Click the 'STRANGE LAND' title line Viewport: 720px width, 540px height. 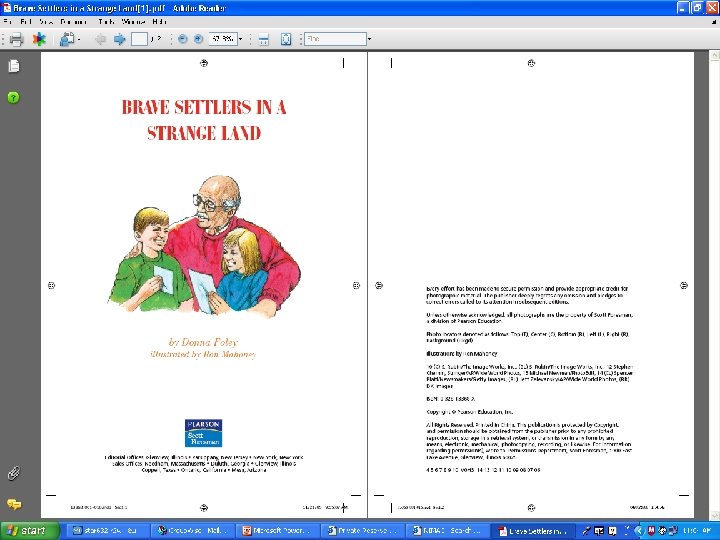204,134
